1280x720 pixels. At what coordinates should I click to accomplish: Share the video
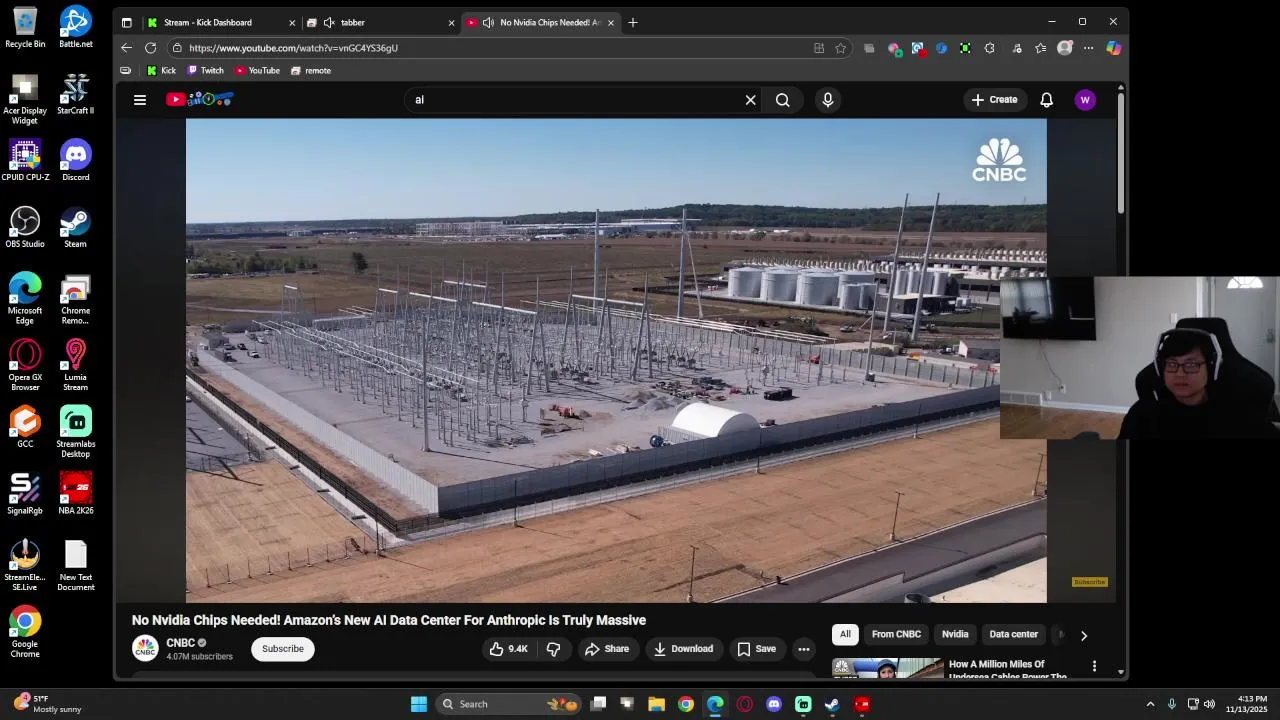point(607,649)
